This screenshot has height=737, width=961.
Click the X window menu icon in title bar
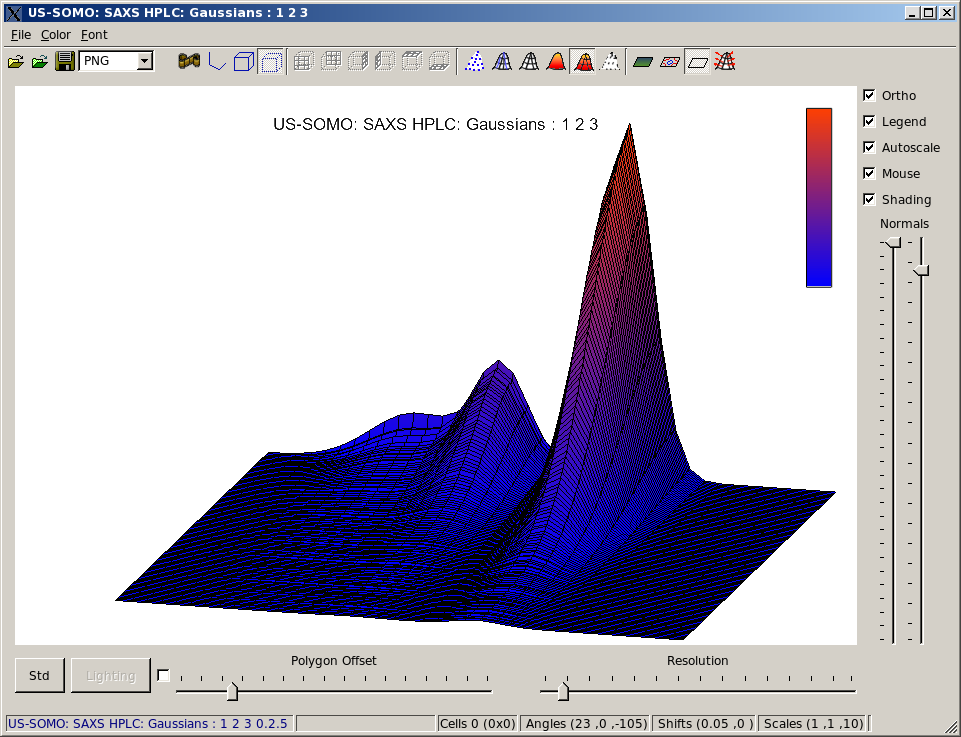coord(13,12)
